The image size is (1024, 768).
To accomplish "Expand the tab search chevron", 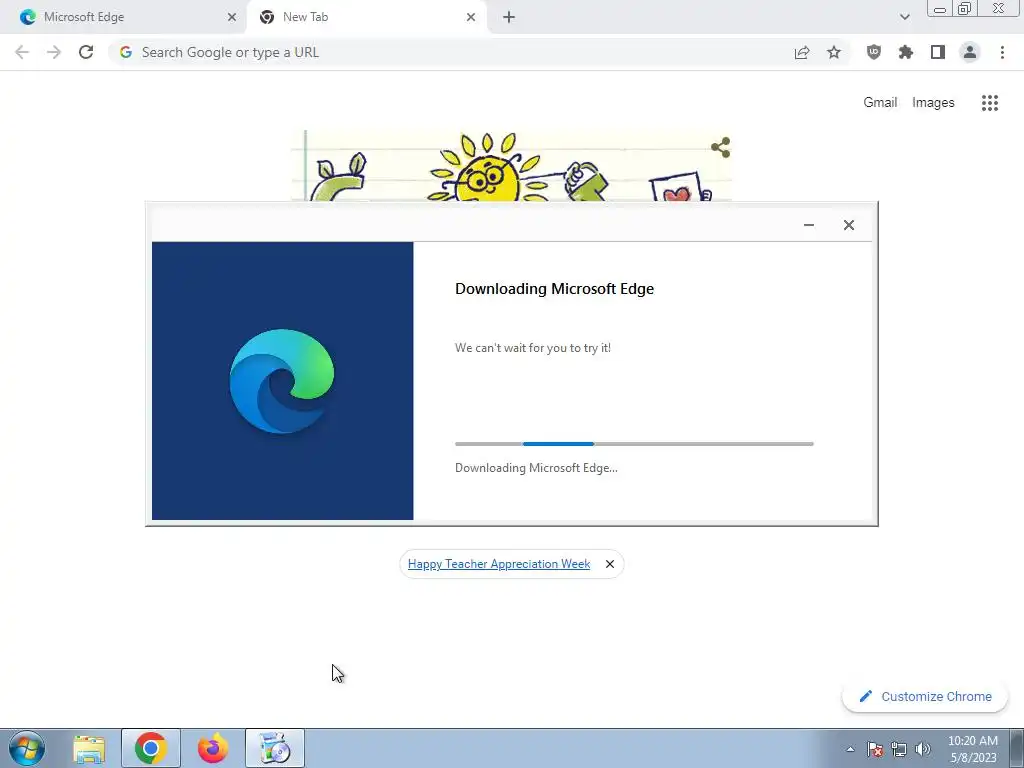I will (x=904, y=17).
